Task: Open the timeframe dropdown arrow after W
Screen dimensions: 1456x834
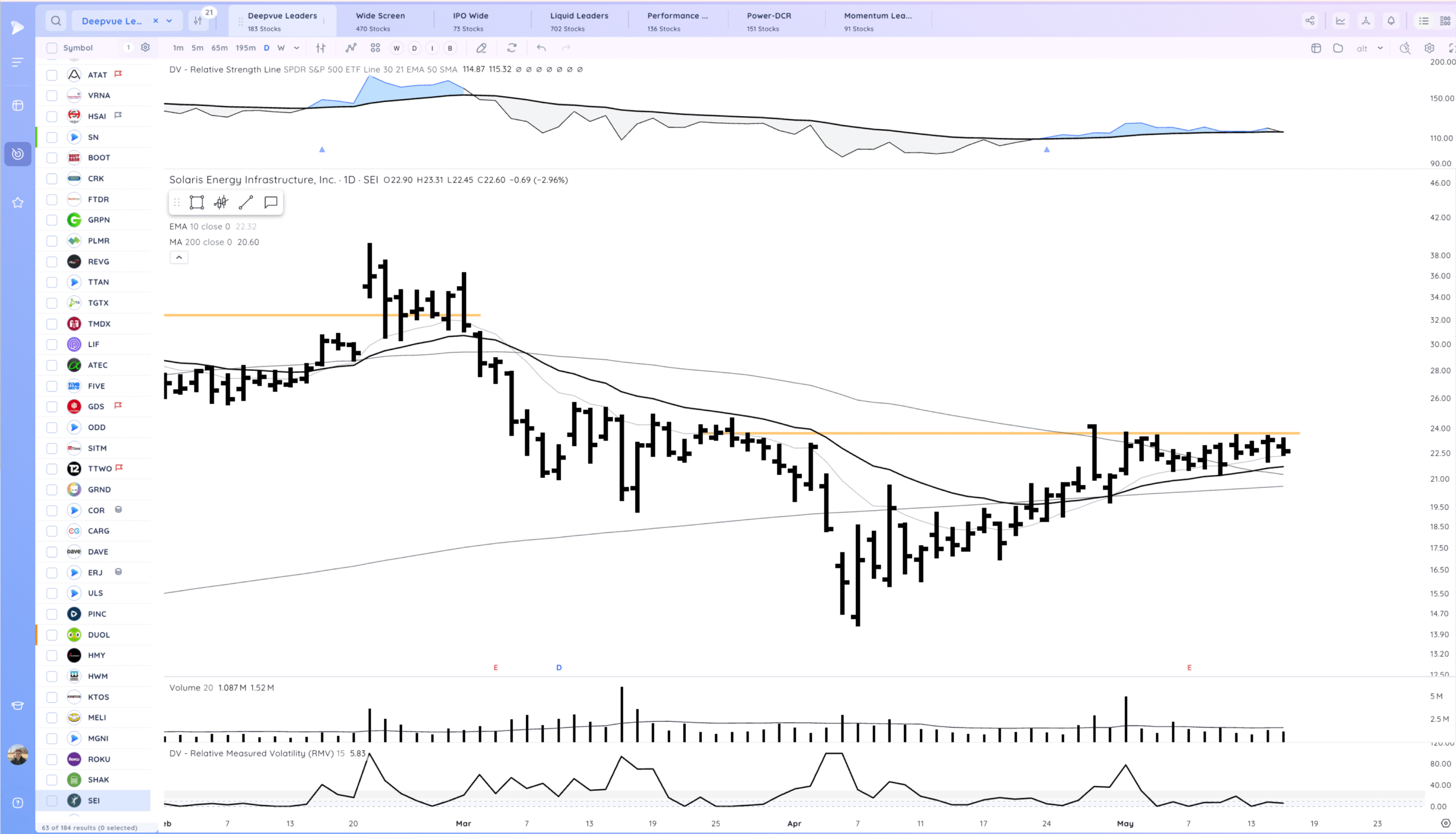Action: point(296,48)
